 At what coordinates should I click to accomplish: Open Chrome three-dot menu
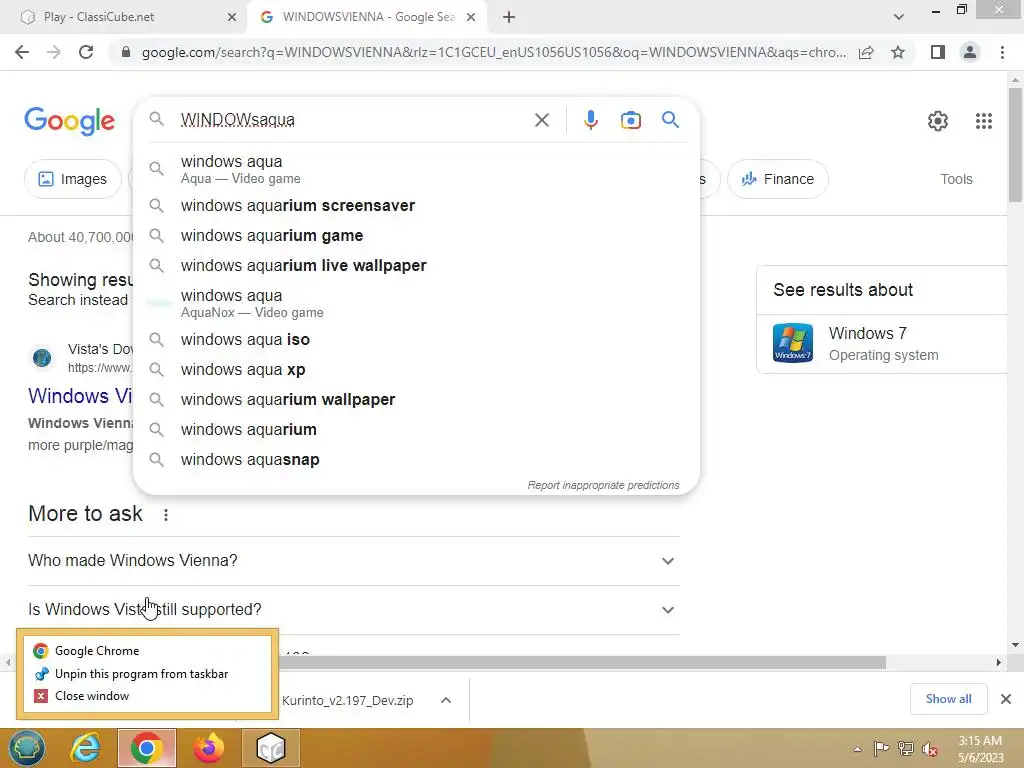tap(1002, 52)
